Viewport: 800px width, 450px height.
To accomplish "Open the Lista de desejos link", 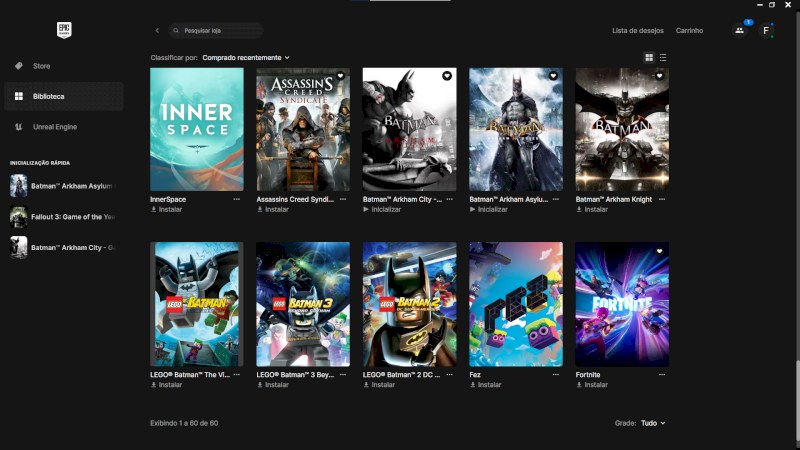I will coord(638,31).
